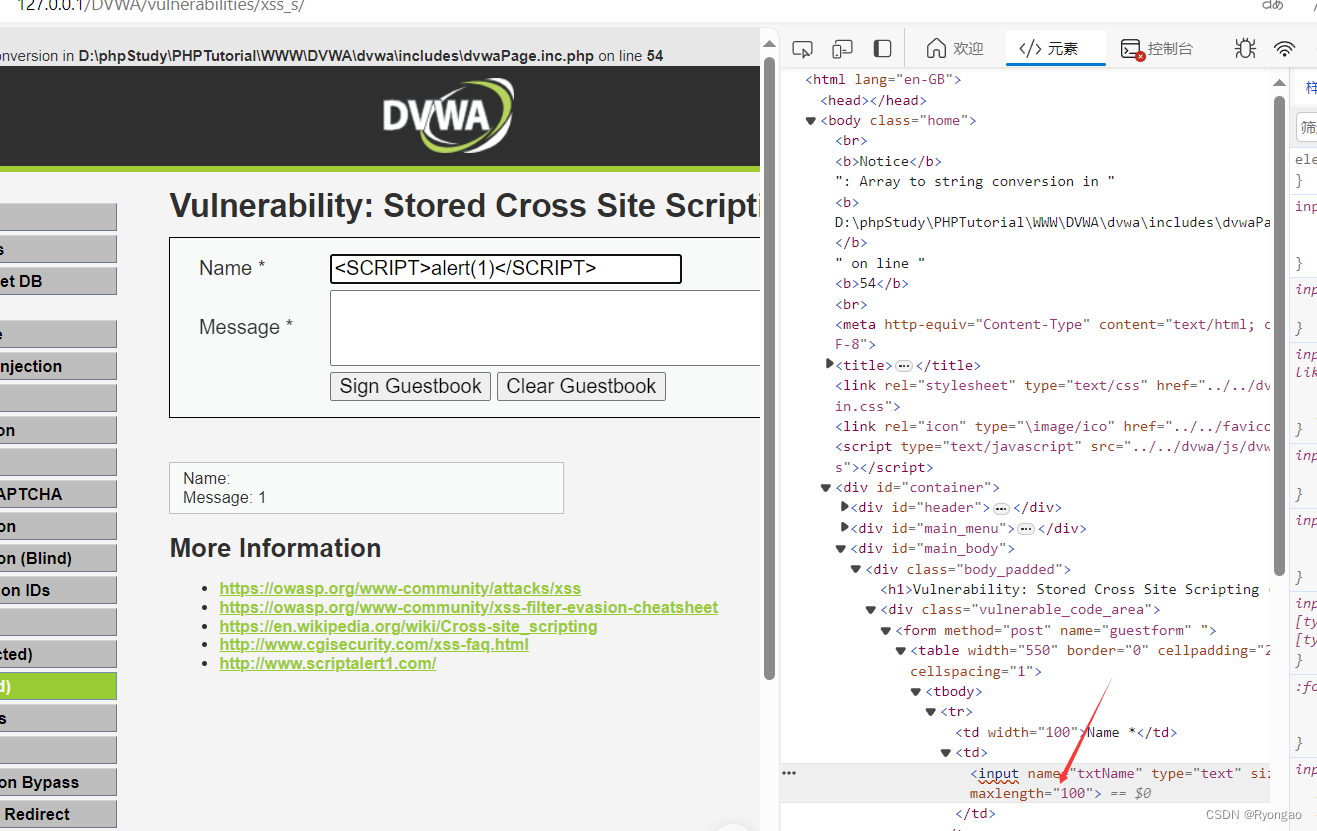1317x831 pixels.
Task: Collapse the table width="550" node
Action: coord(901,651)
